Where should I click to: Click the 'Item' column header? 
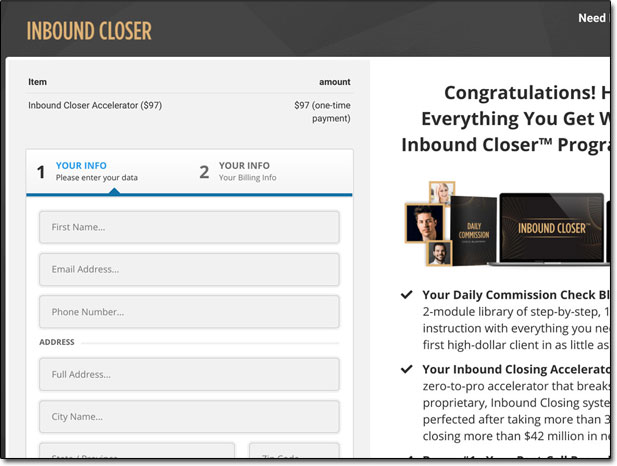click(x=37, y=82)
